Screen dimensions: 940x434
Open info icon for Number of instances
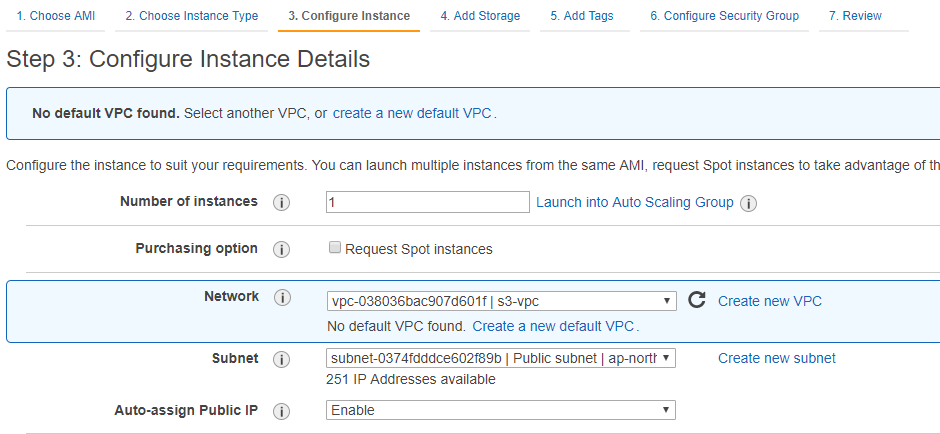281,203
